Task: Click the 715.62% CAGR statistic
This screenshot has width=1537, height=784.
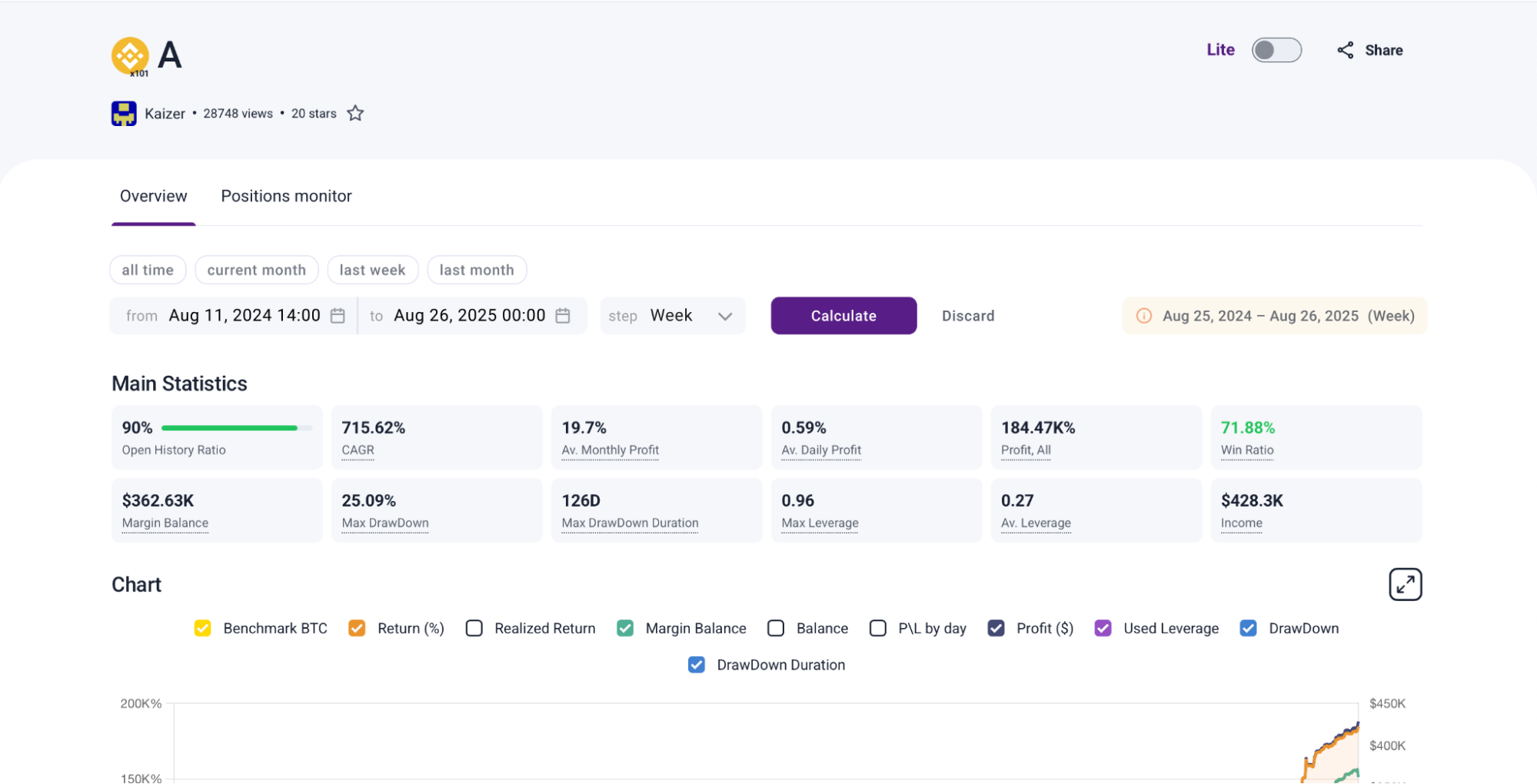Action: 437,437
